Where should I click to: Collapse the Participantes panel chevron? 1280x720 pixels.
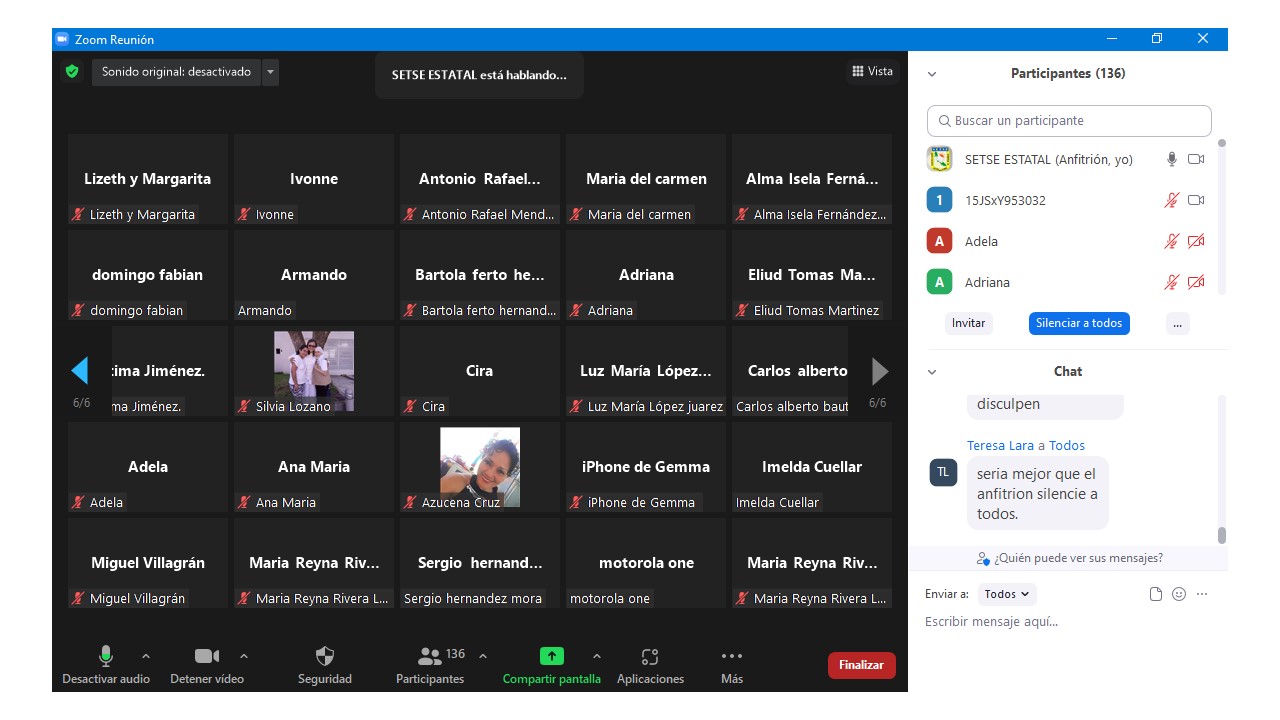pyautogui.click(x=932, y=74)
